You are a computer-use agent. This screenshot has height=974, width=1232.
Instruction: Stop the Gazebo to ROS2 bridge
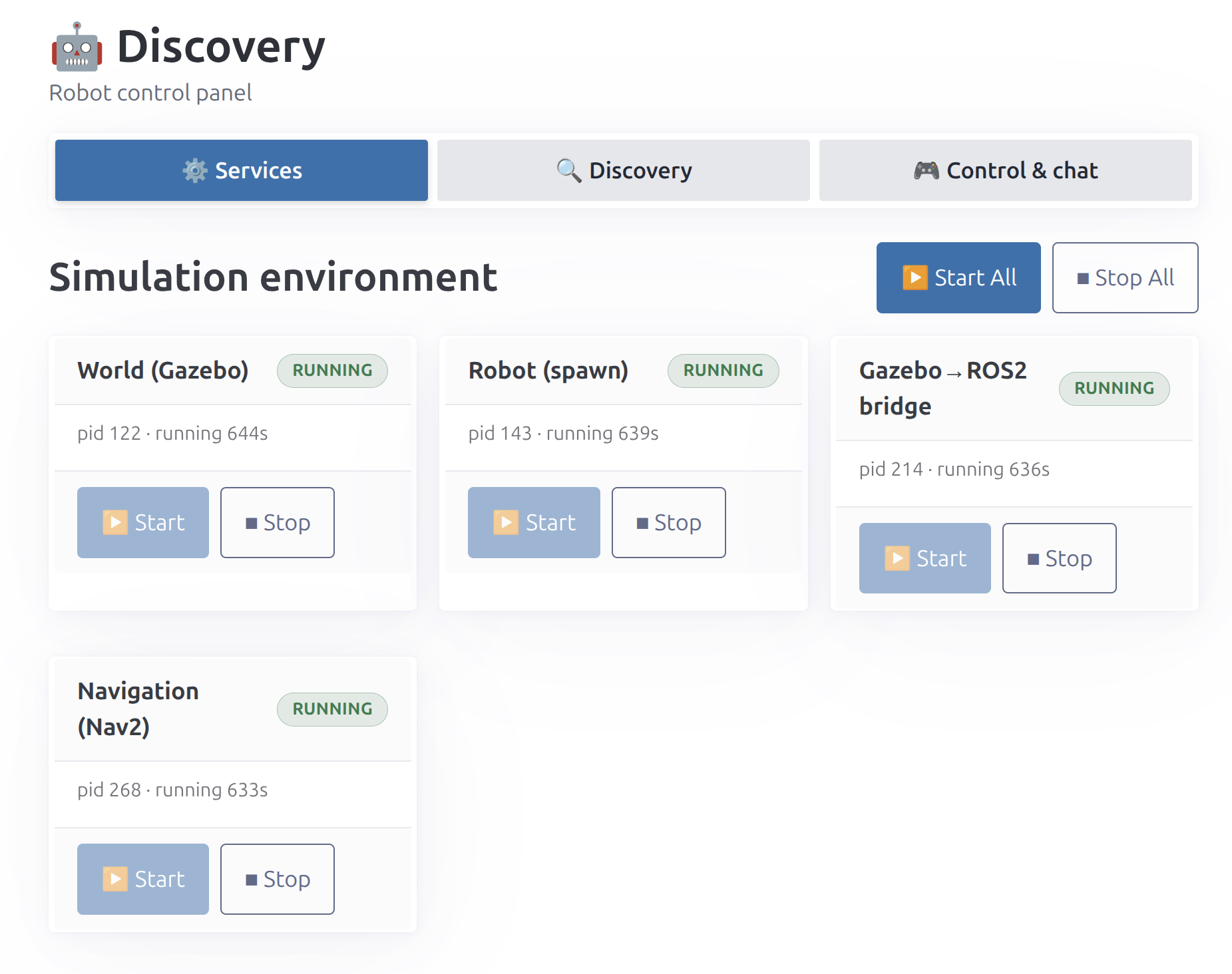[1060, 558]
